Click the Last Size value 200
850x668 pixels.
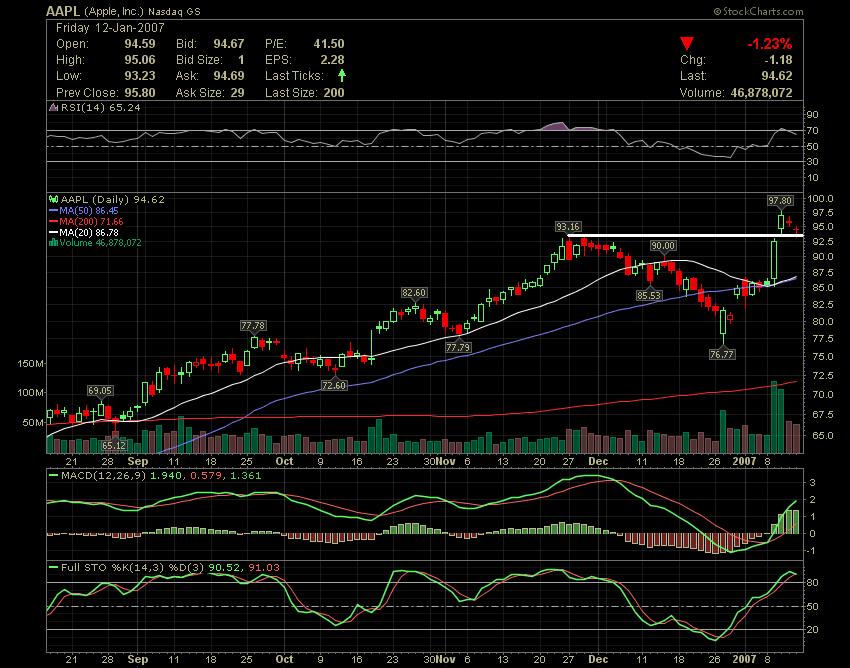334,93
